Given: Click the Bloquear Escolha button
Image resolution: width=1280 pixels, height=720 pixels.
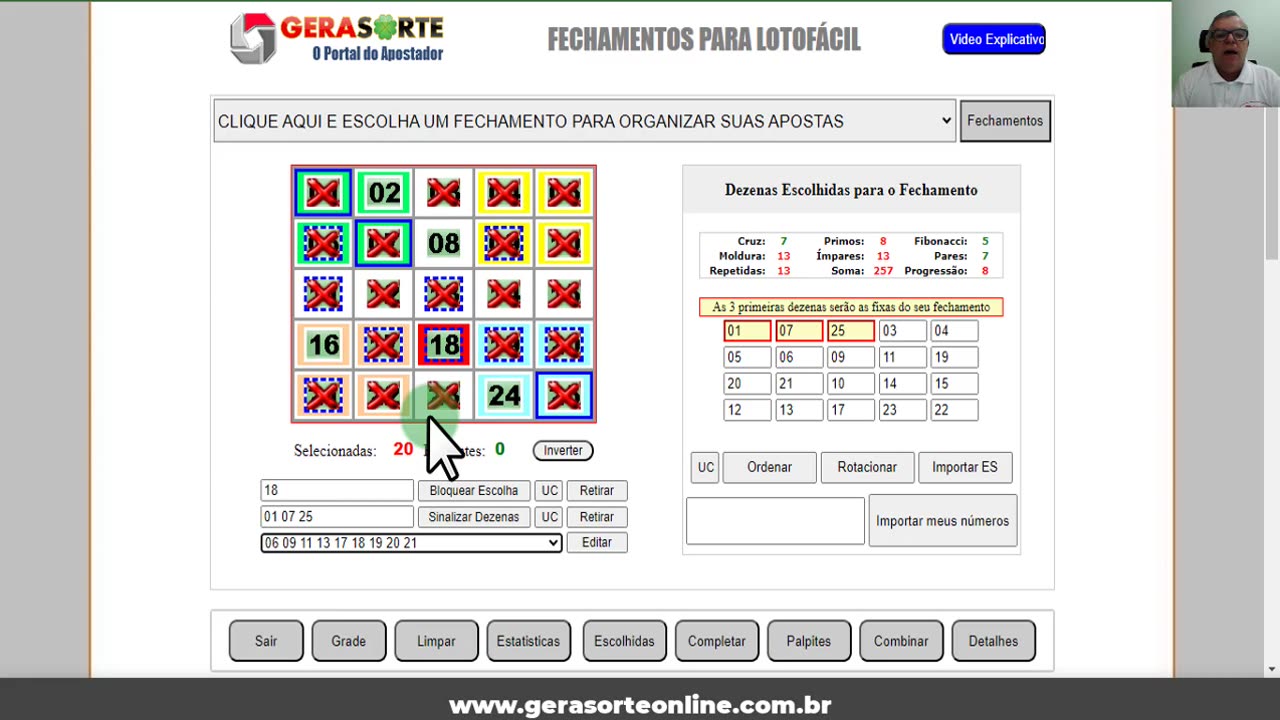Looking at the screenshot, I should click(474, 490).
